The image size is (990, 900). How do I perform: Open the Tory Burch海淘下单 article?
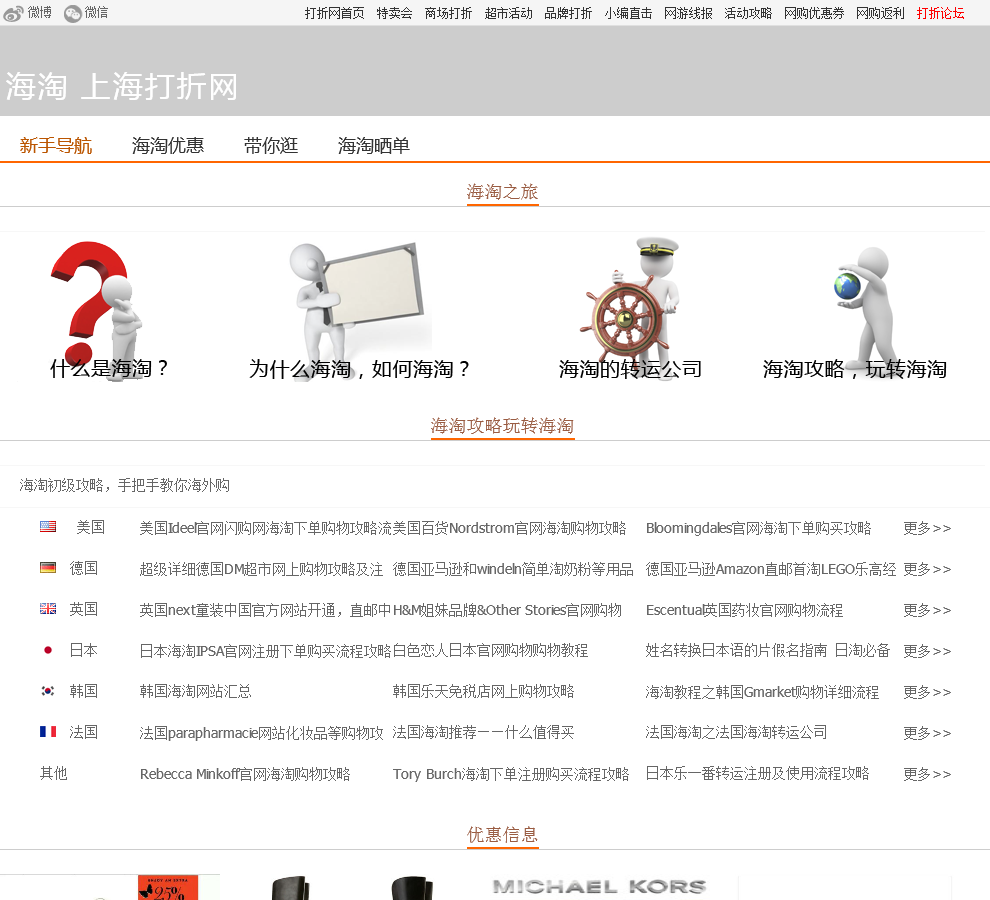[511, 774]
